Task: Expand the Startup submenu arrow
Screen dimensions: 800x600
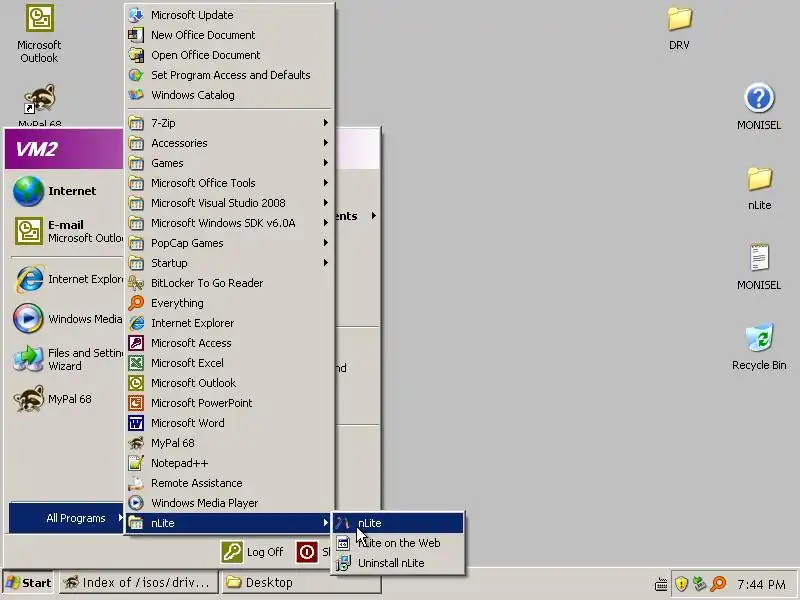Action: coord(325,263)
